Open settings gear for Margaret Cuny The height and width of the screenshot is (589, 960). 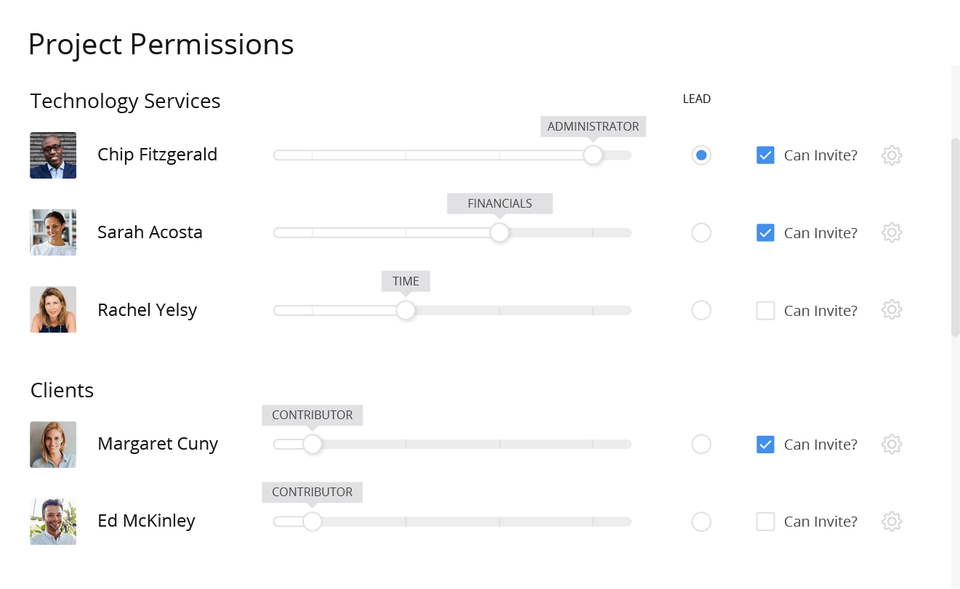(x=891, y=444)
